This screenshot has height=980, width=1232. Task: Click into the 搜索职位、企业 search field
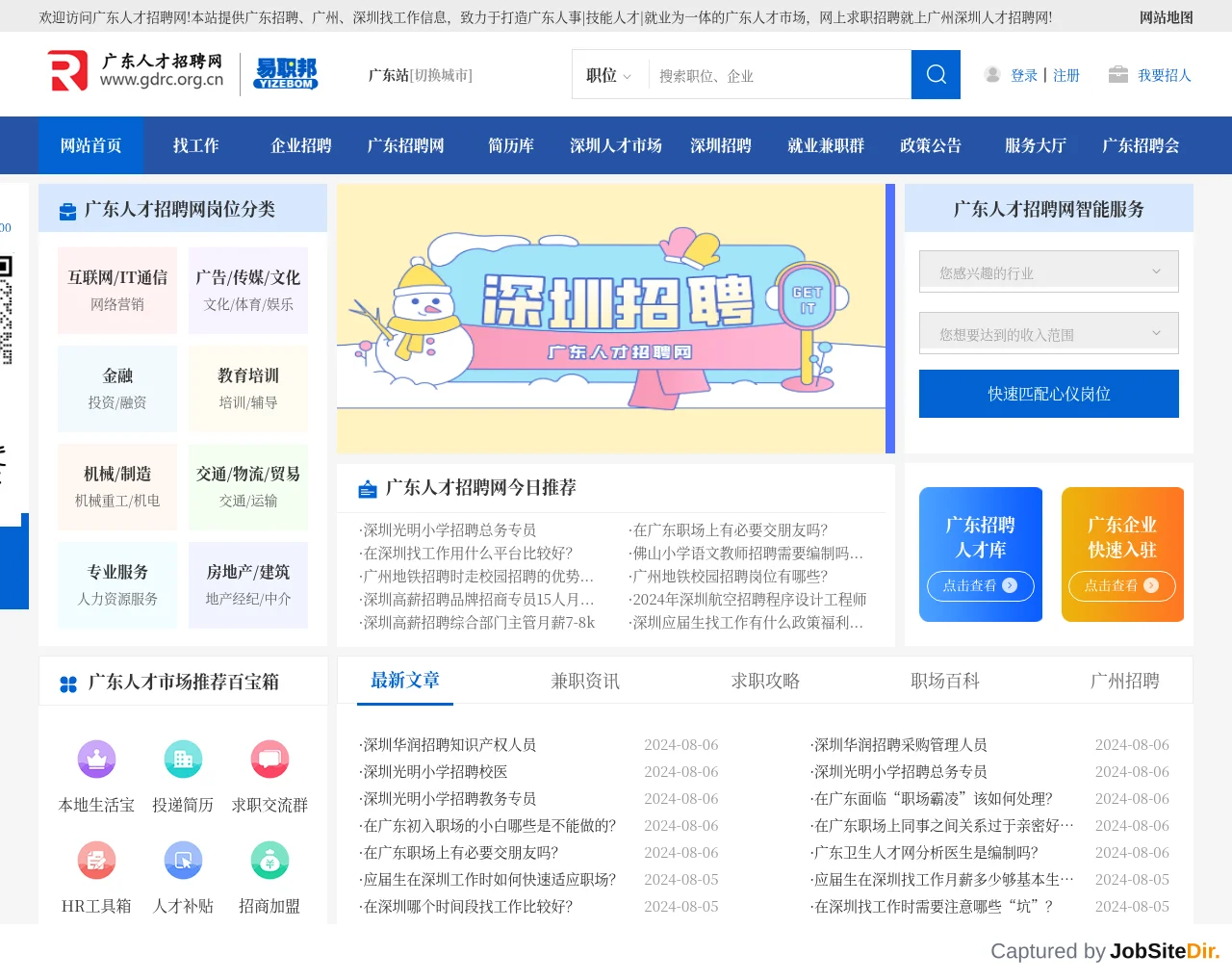pyautogui.click(x=780, y=75)
